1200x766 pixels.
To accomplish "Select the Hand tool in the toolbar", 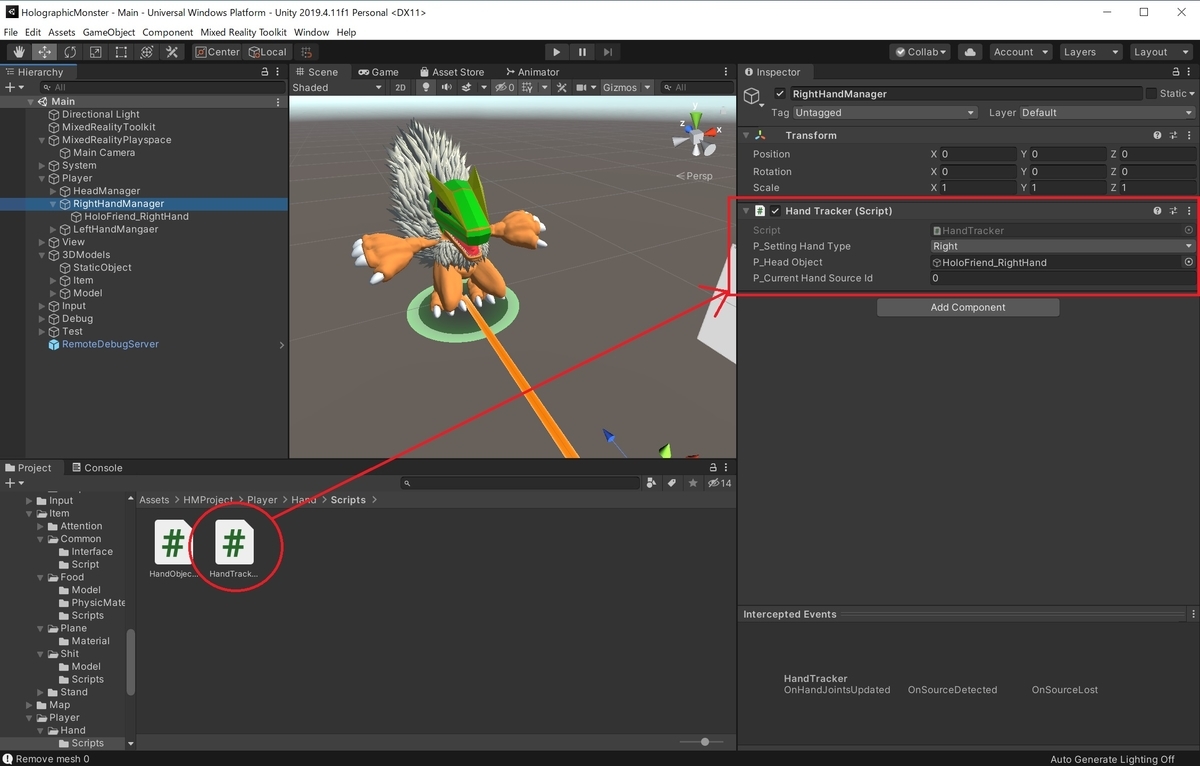I will [19, 52].
